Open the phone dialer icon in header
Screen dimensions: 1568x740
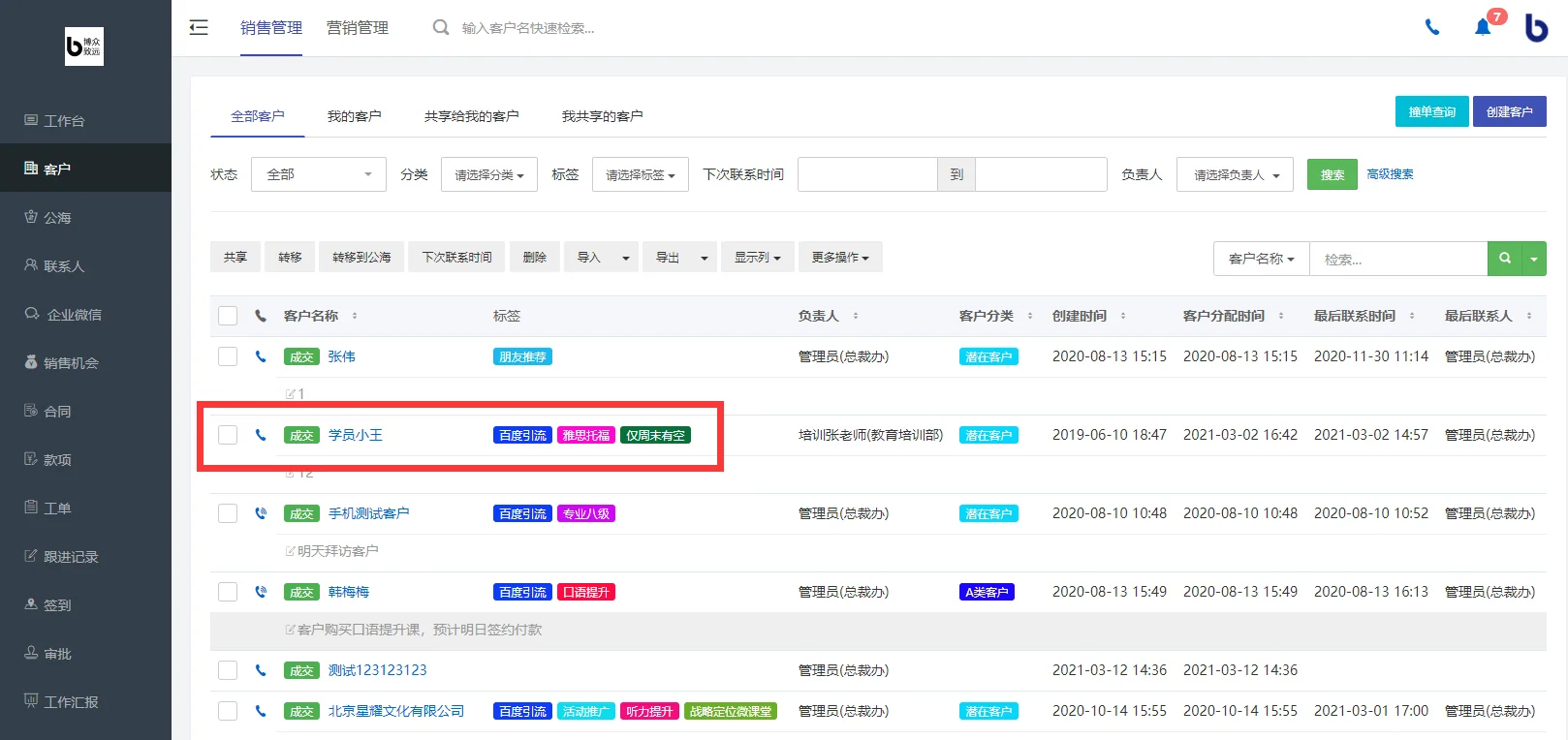pos(1432,27)
